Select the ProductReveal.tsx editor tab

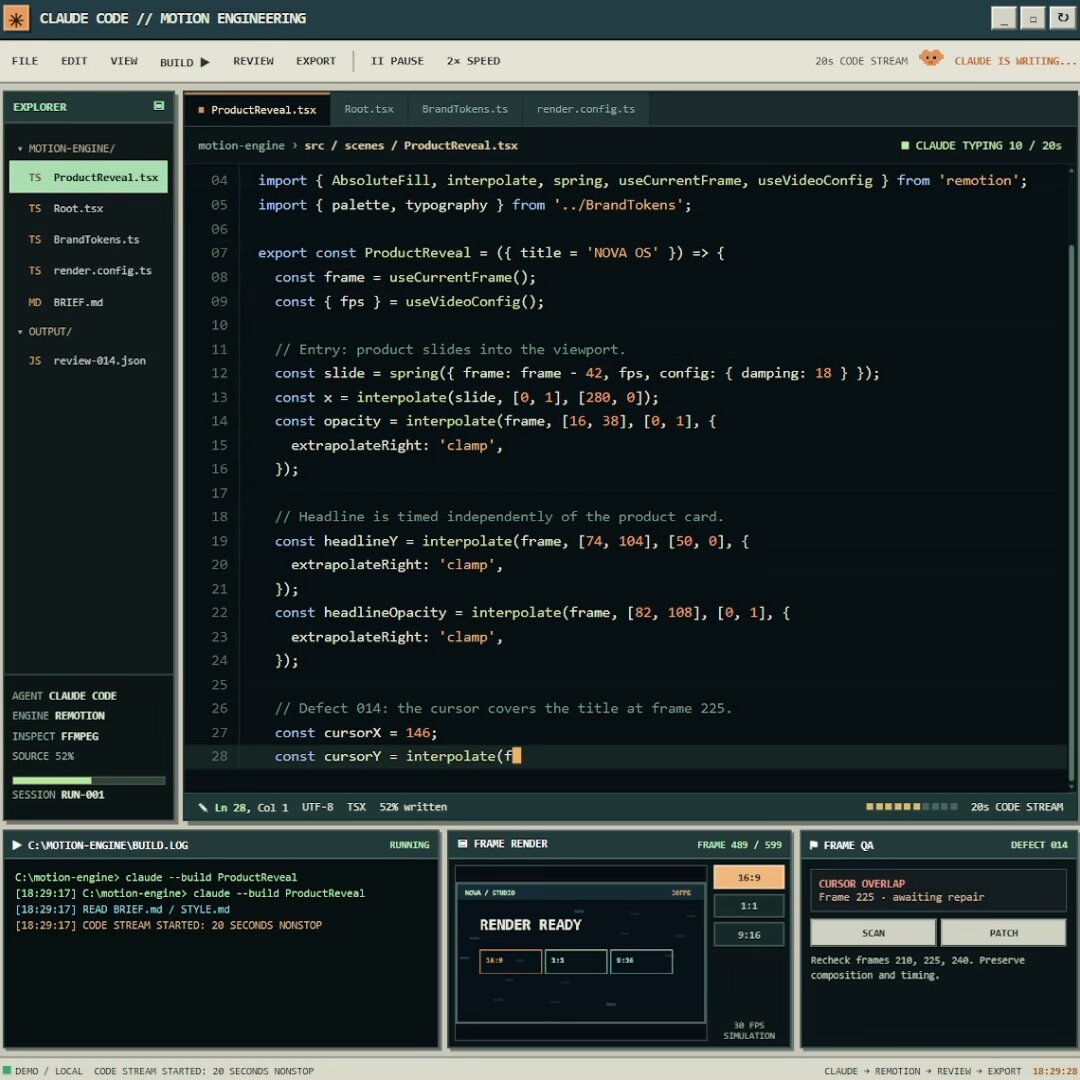[x=257, y=110]
